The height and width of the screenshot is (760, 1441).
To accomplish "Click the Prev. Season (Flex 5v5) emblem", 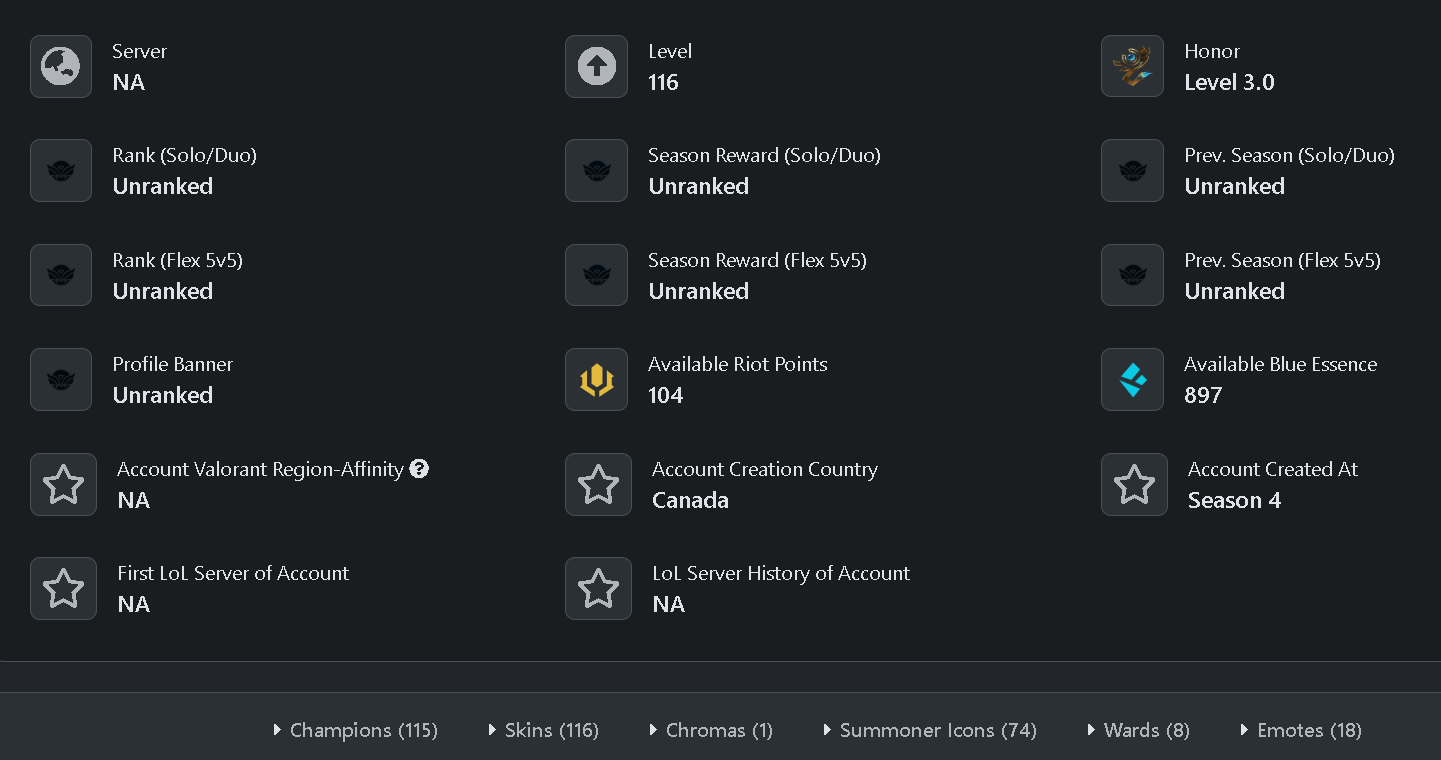I will (1132, 276).
